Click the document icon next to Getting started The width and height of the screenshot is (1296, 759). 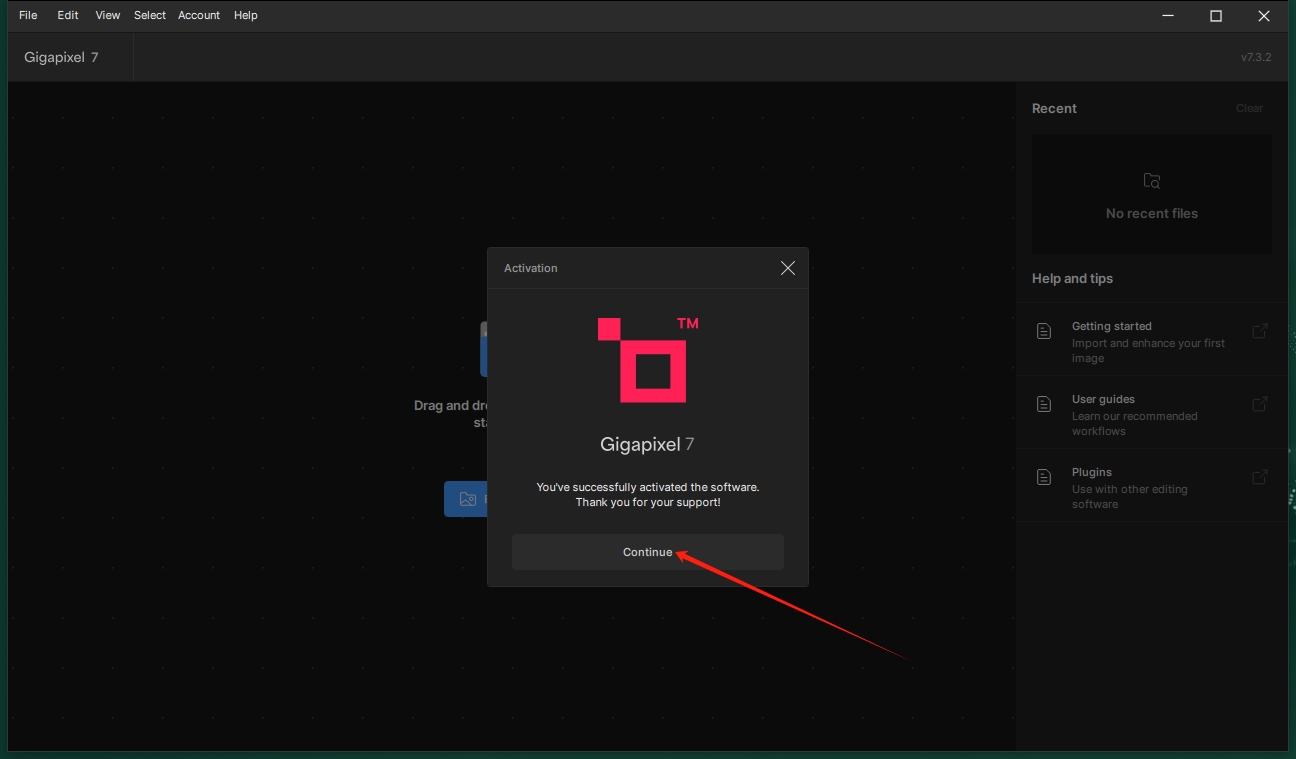click(1044, 331)
